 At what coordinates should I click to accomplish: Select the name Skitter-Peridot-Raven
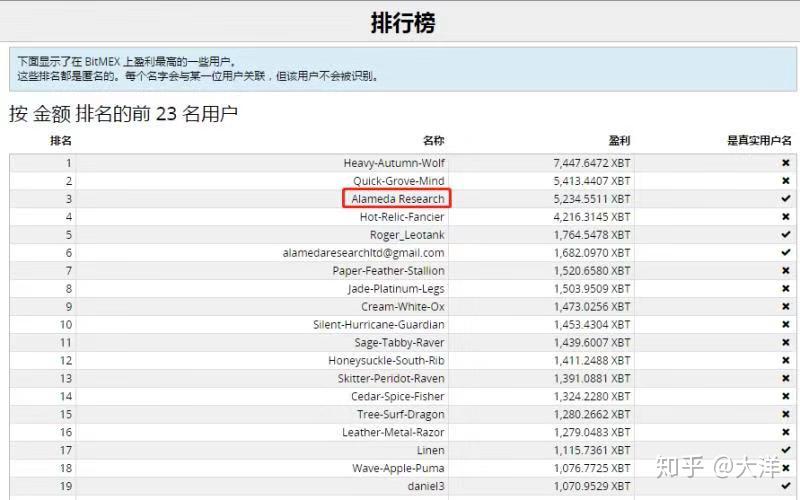pyautogui.click(x=391, y=378)
